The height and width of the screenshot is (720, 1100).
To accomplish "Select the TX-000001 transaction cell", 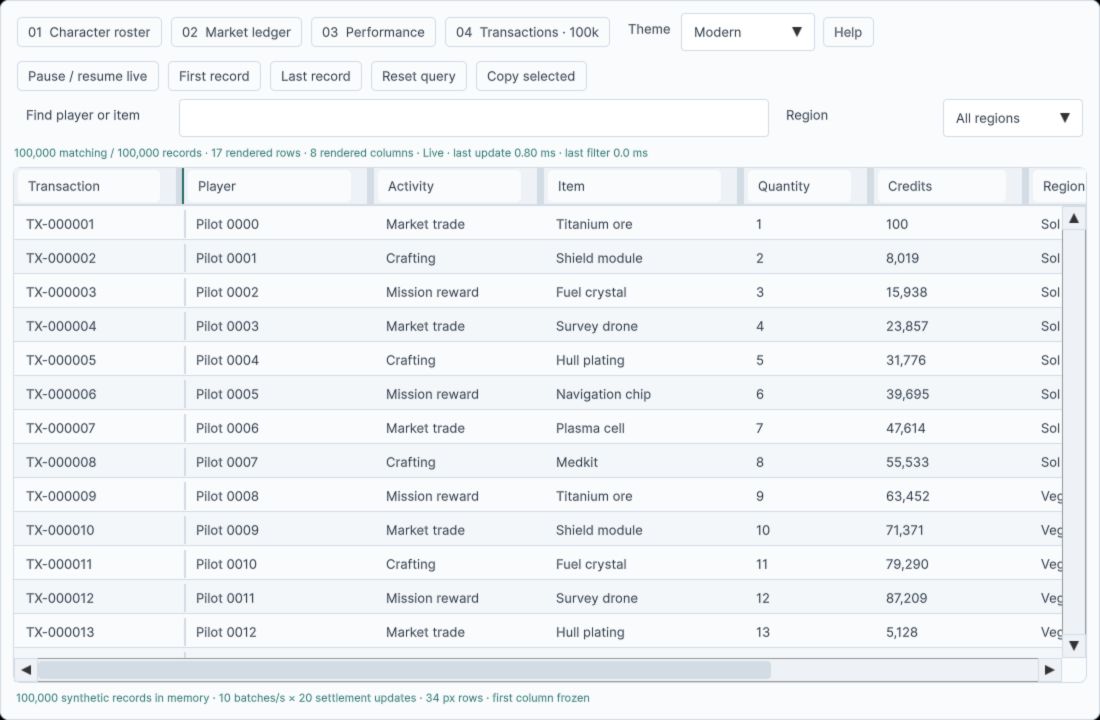I will coord(99,225).
